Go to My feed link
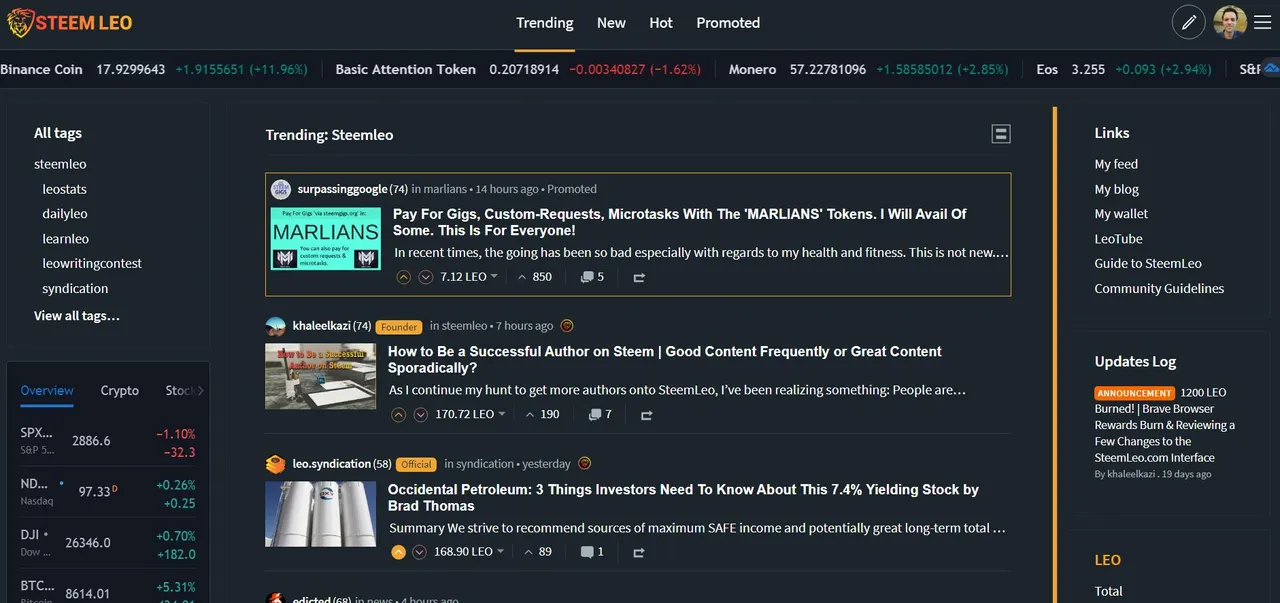 [1116, 164]
